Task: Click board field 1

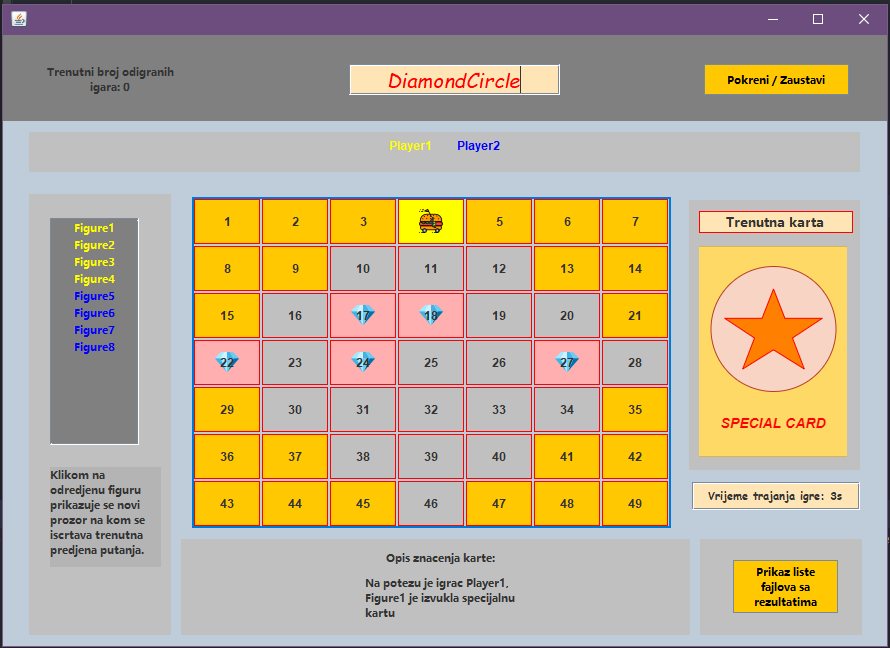Action: [227, 221]
